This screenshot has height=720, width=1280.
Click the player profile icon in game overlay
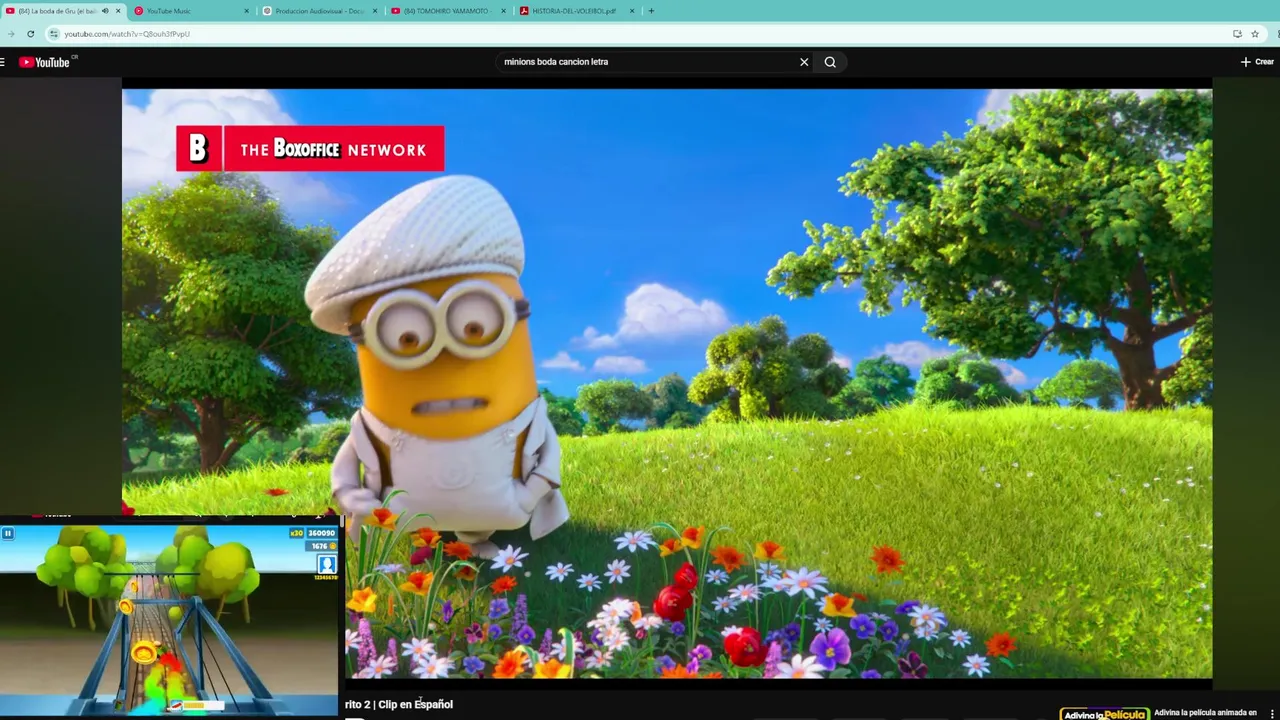pos(326,565)
